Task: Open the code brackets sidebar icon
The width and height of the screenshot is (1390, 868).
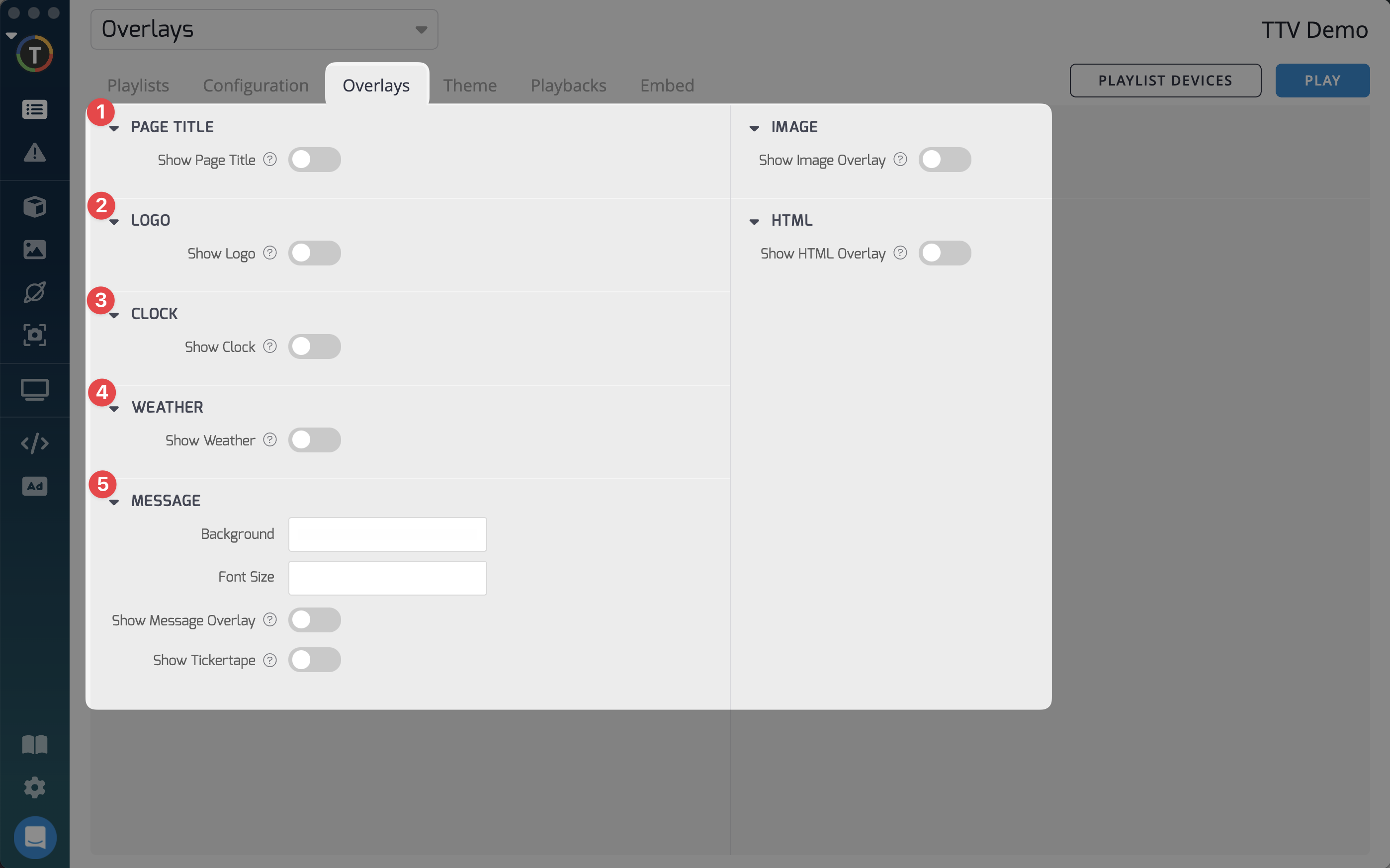Action: point(34,443)
